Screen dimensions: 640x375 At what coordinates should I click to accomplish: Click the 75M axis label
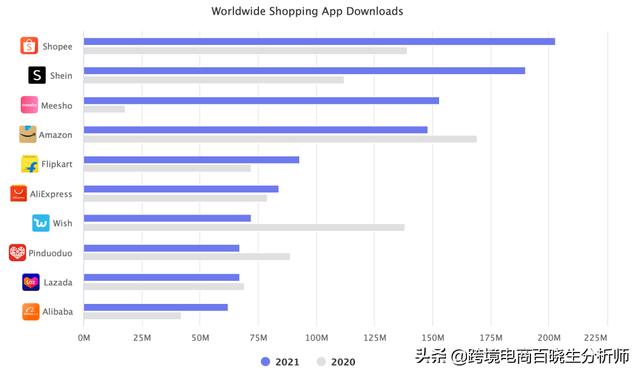click(258, 338)
